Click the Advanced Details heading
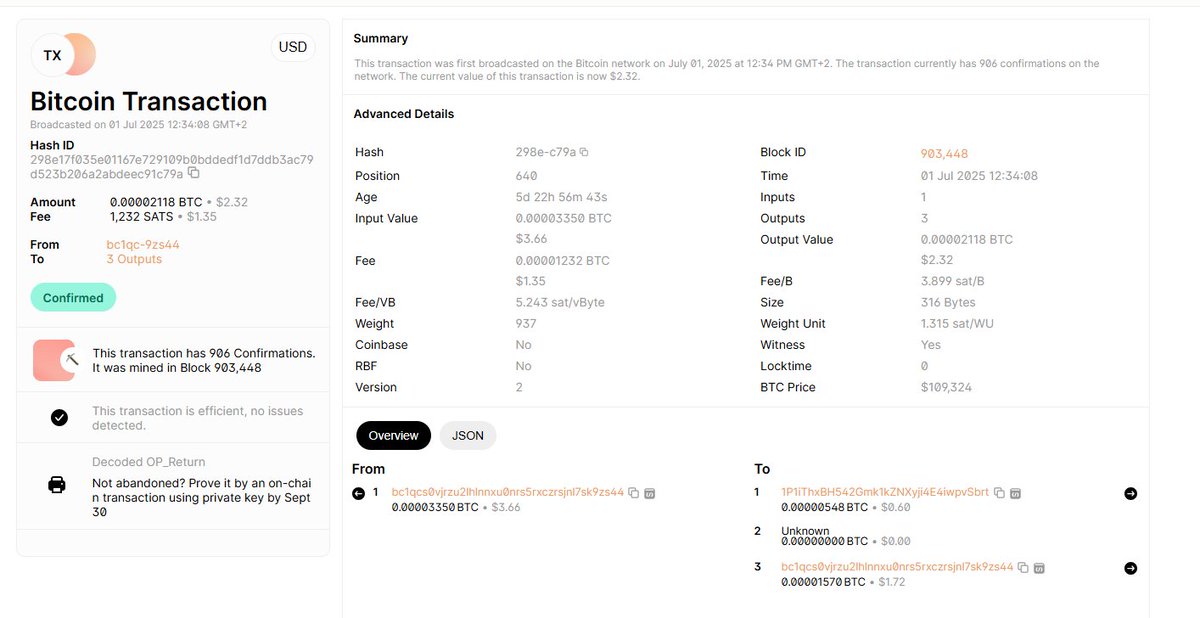The height and width of the screenshot is (618, 1200). click(x=404, y=114)
